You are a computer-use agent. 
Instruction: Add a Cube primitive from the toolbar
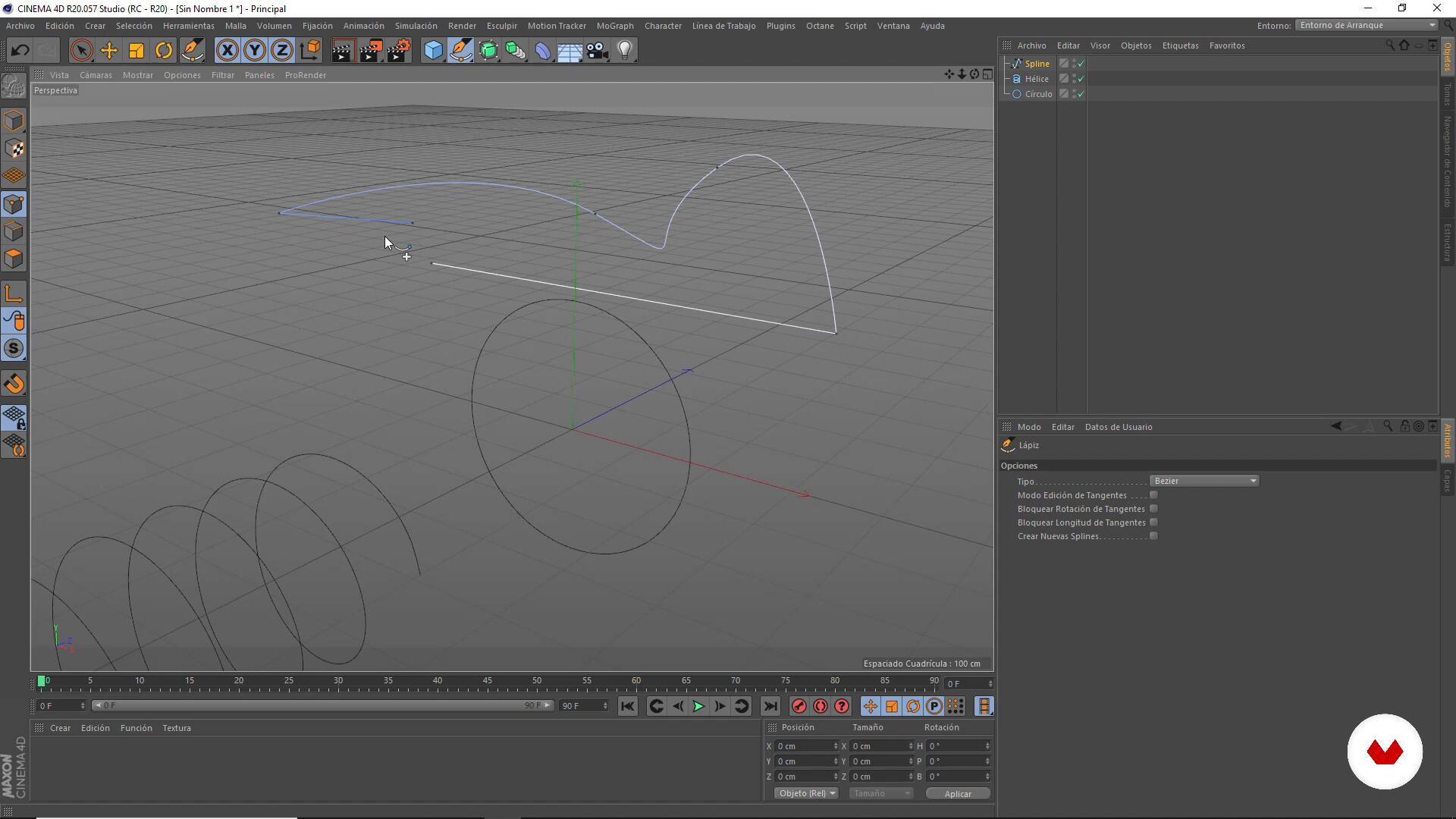coord(433,51)
